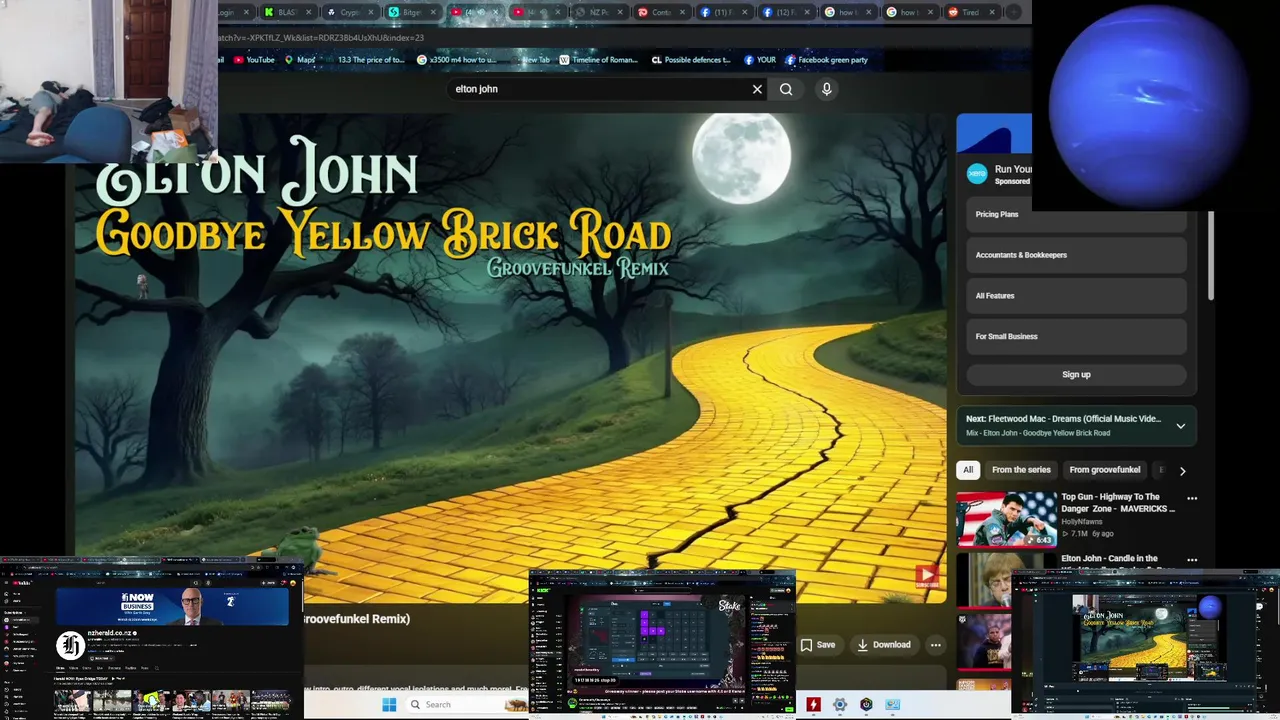Click the browser address bar URL
The image size is (1280, 720).
320,38
